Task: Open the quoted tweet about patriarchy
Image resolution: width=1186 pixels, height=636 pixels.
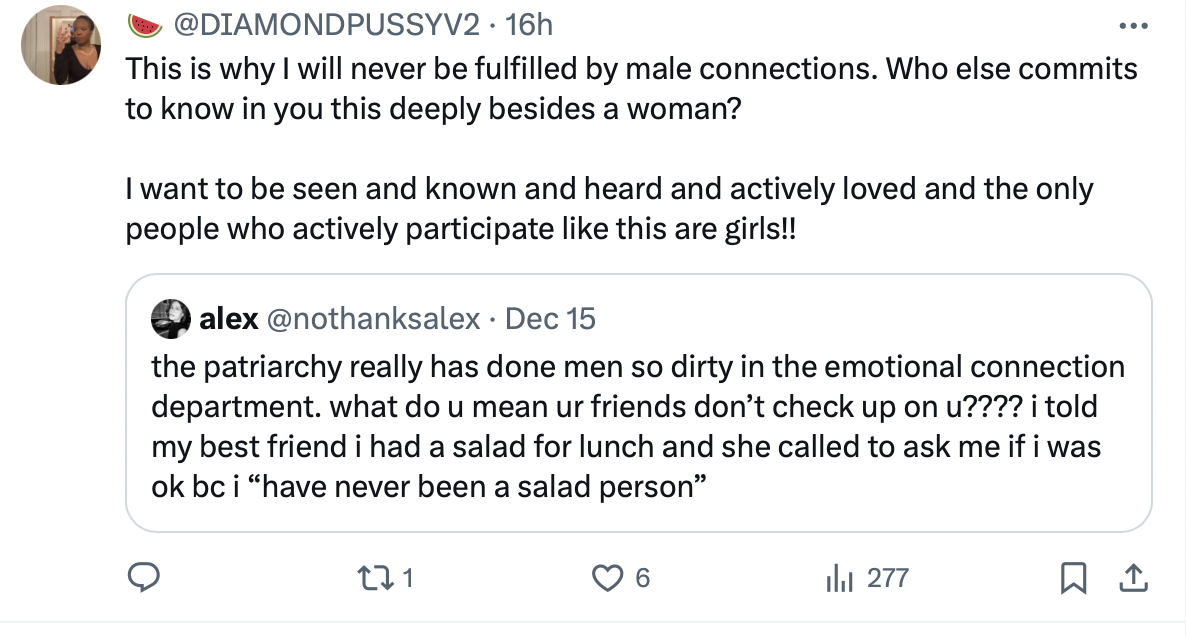Action: click(x=638, y=403)
